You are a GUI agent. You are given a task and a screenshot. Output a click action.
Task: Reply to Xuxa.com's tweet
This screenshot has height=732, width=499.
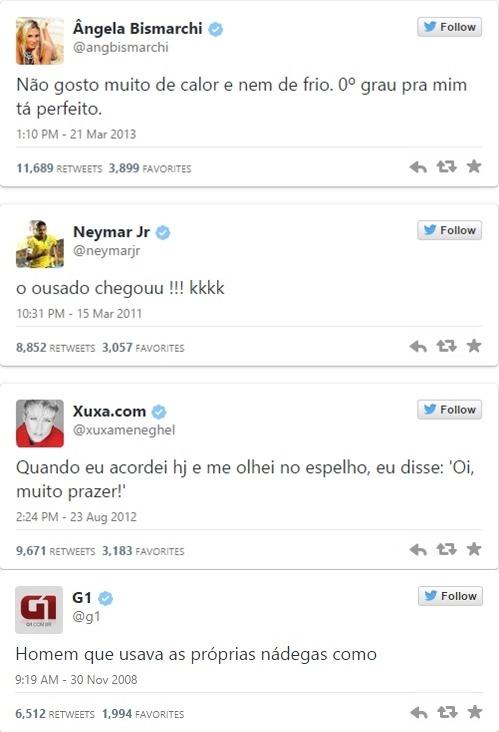[x=418, y=550]
